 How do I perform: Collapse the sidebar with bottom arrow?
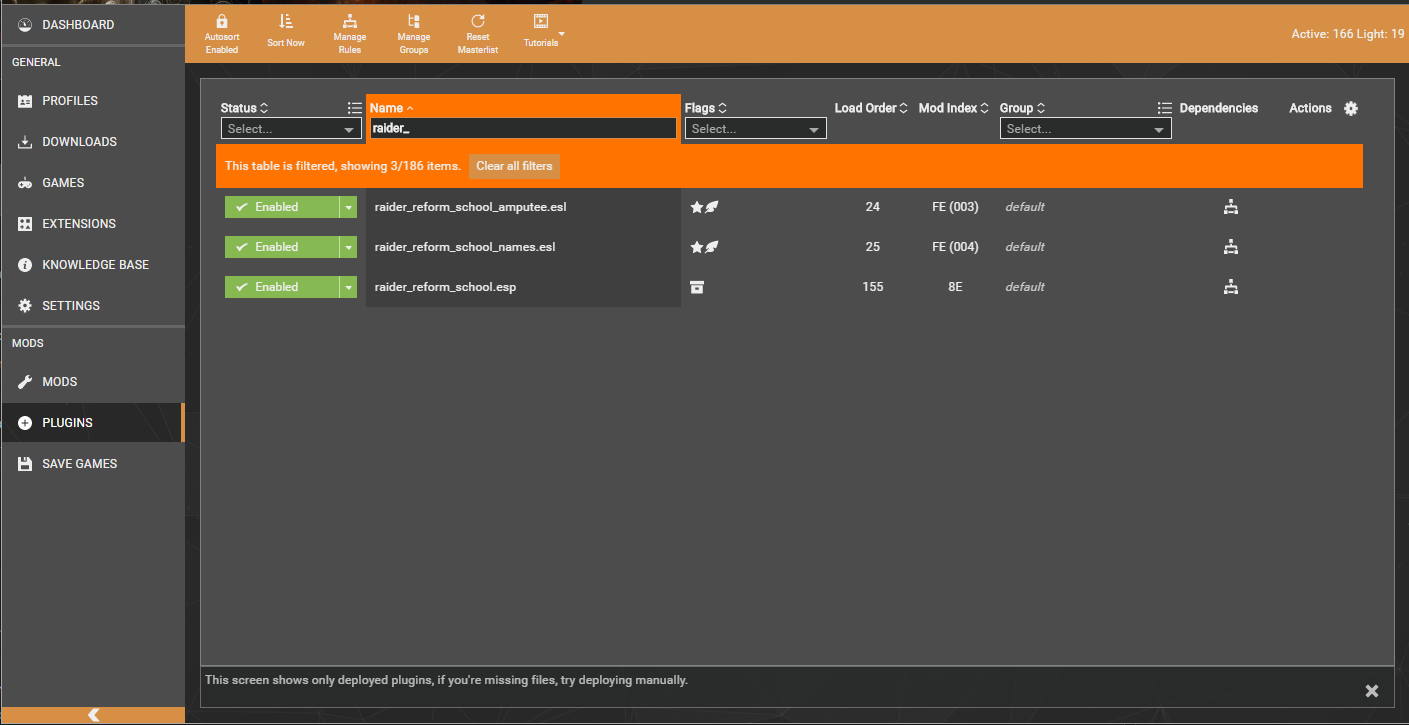(93, 714)
